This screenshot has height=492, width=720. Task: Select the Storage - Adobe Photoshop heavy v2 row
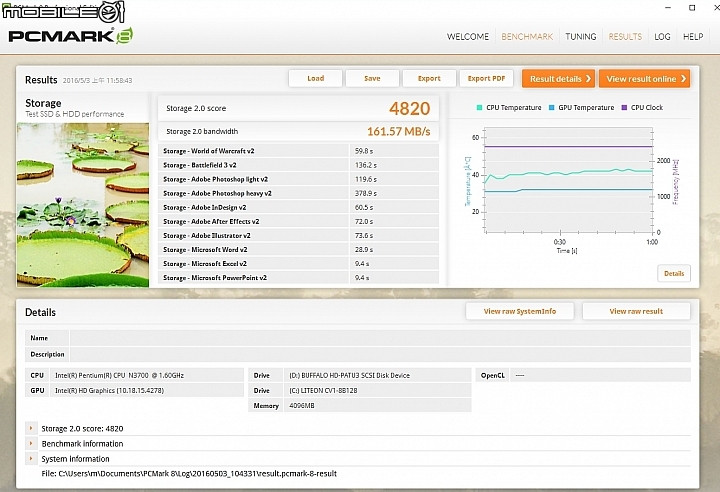298,193
